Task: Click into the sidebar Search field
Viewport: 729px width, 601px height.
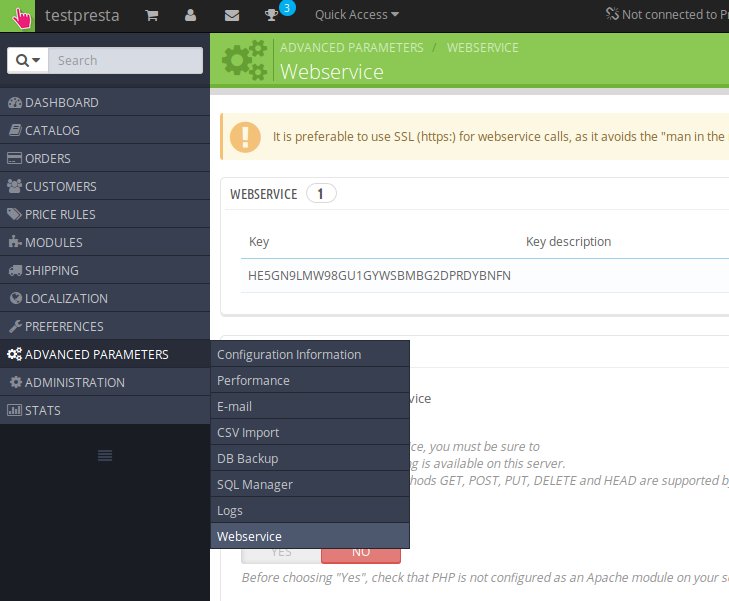Action: pos(126,61)
